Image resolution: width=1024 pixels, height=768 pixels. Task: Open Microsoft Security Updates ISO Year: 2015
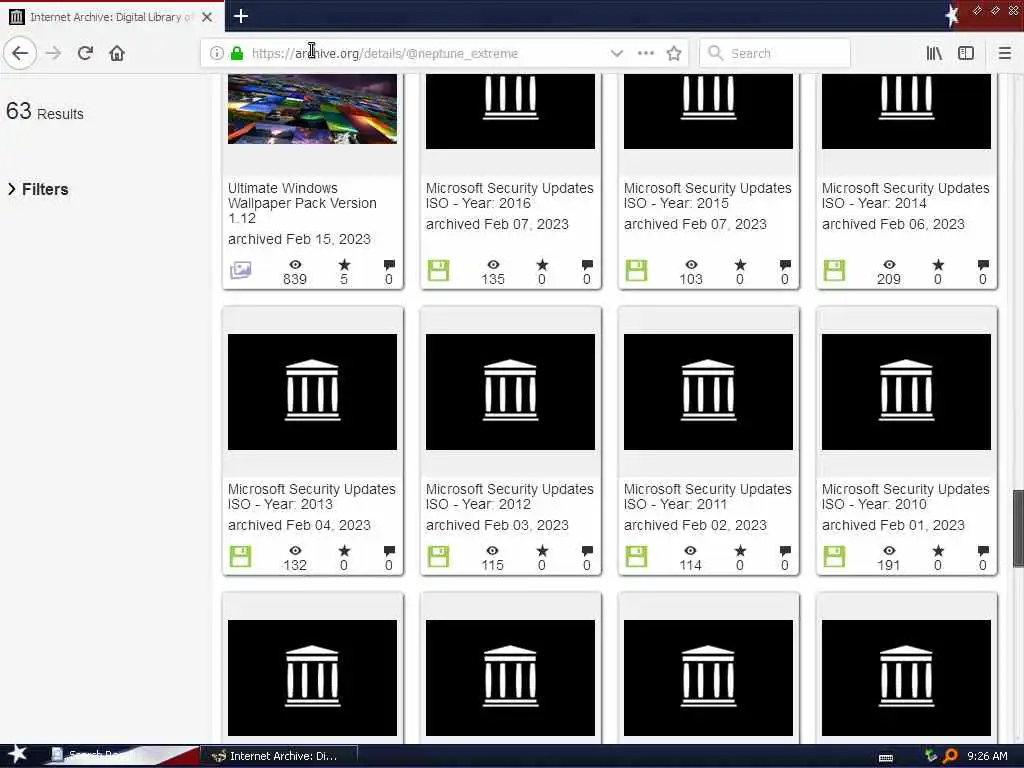click(707, 195)
